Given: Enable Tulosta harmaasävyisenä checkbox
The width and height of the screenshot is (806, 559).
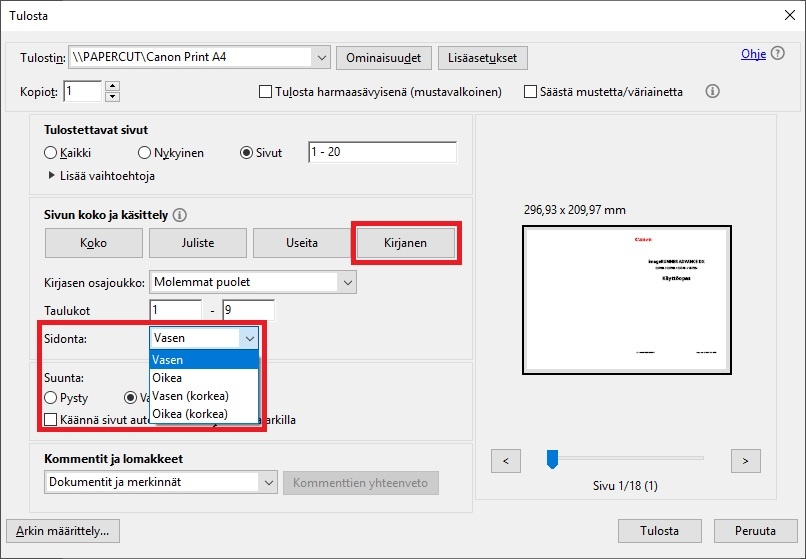Looking at the screenshot, I should point(265,92).
